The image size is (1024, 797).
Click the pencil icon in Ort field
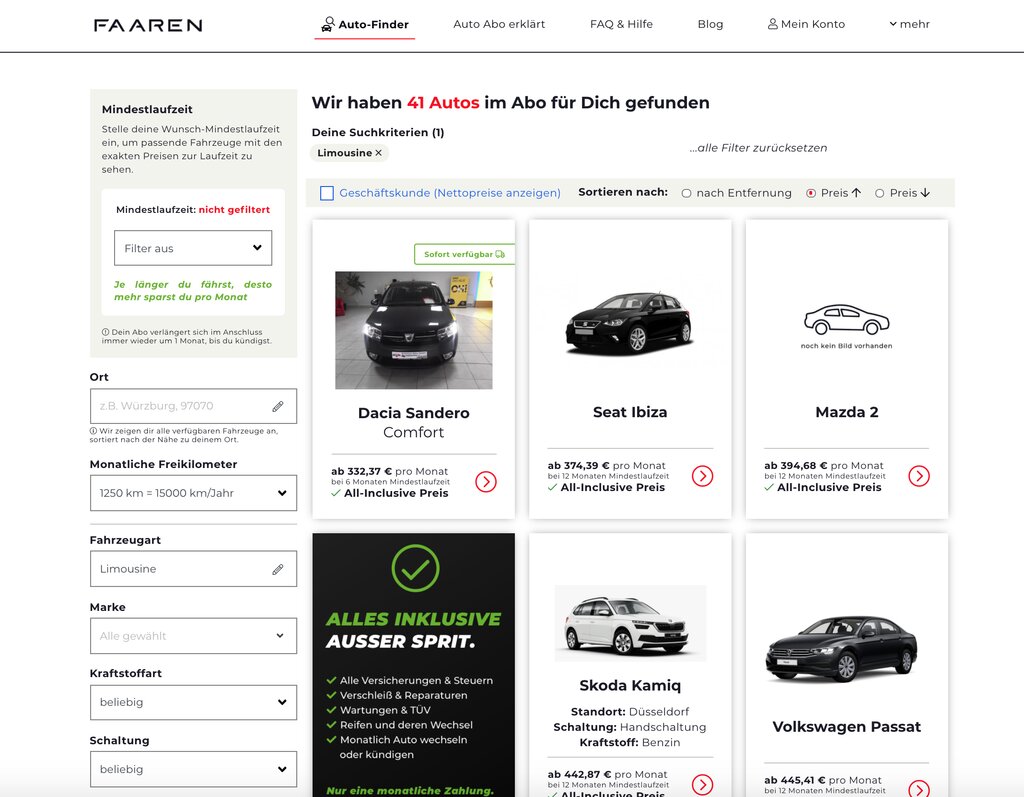coord(278,406)
